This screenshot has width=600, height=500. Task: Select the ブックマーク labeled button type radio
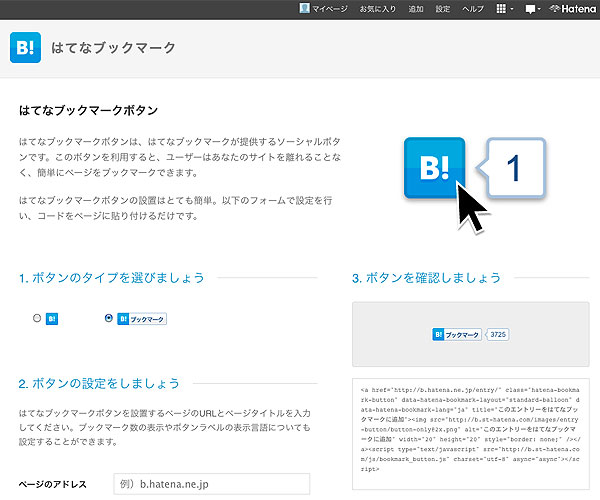tap(109, 318)
